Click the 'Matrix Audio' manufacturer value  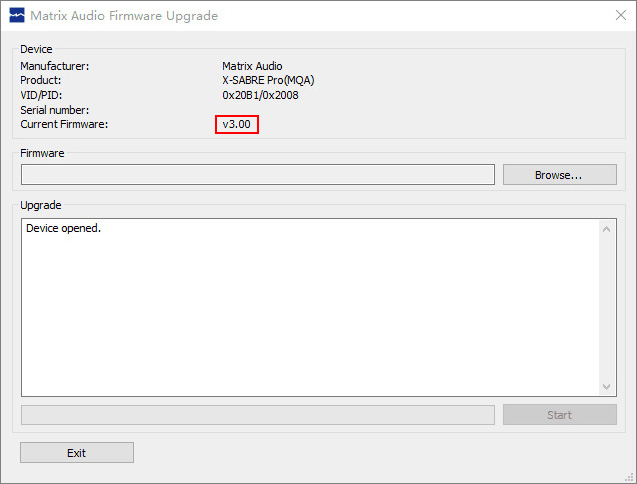tap(252, 66)
